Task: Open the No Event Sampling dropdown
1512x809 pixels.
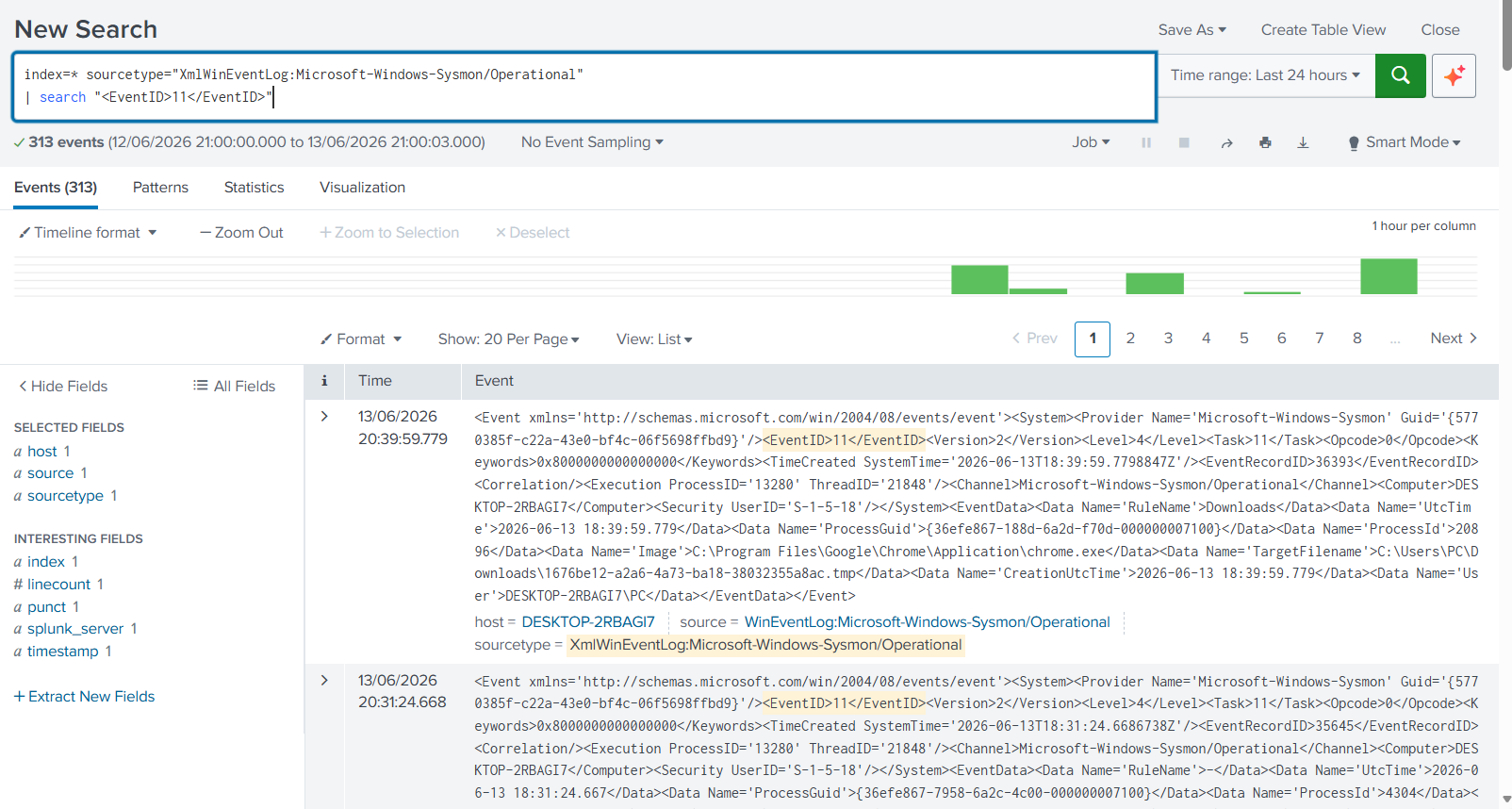Action: [592, 142]
